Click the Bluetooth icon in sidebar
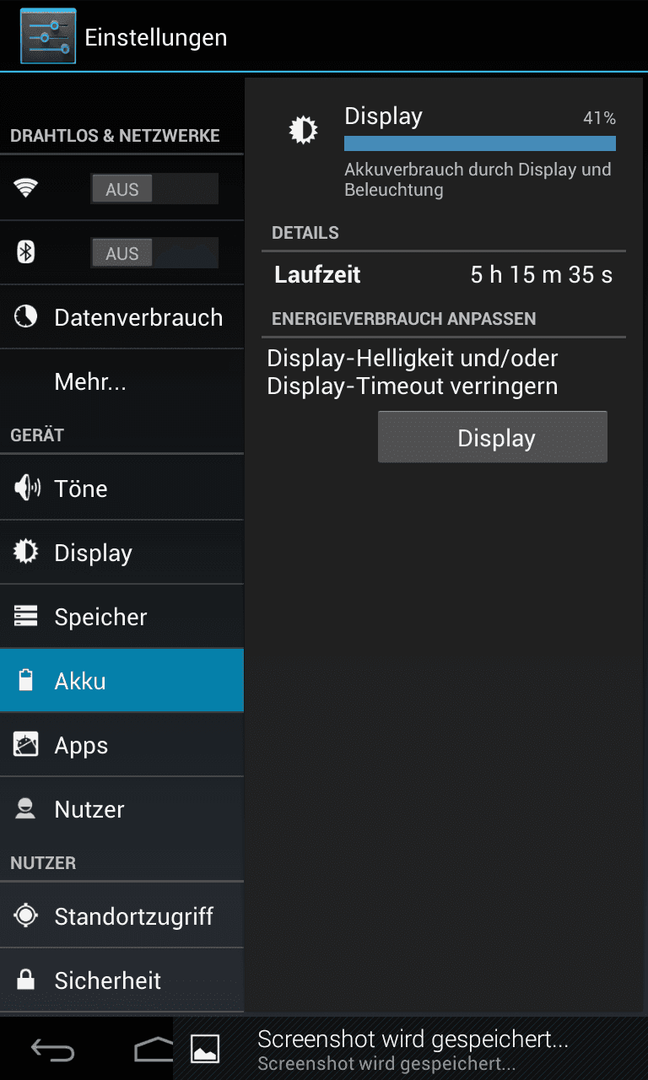 [25, 253]
